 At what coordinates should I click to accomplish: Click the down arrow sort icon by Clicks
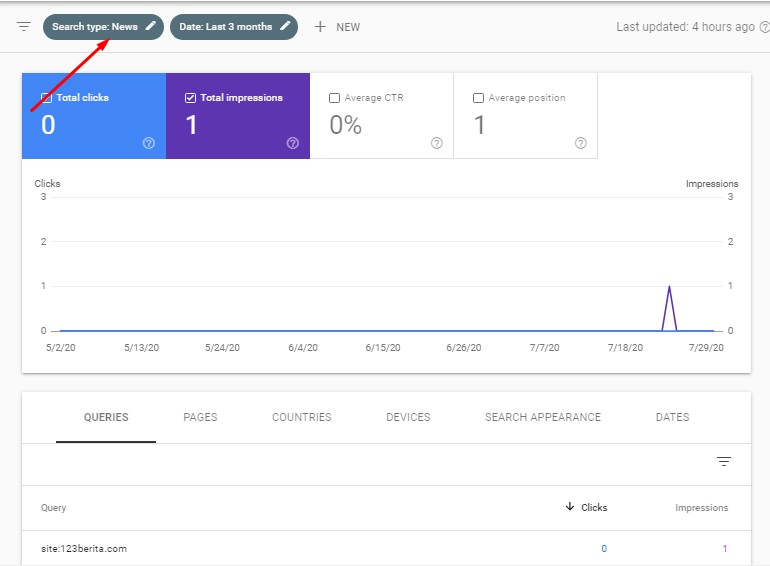coord(570,507)
